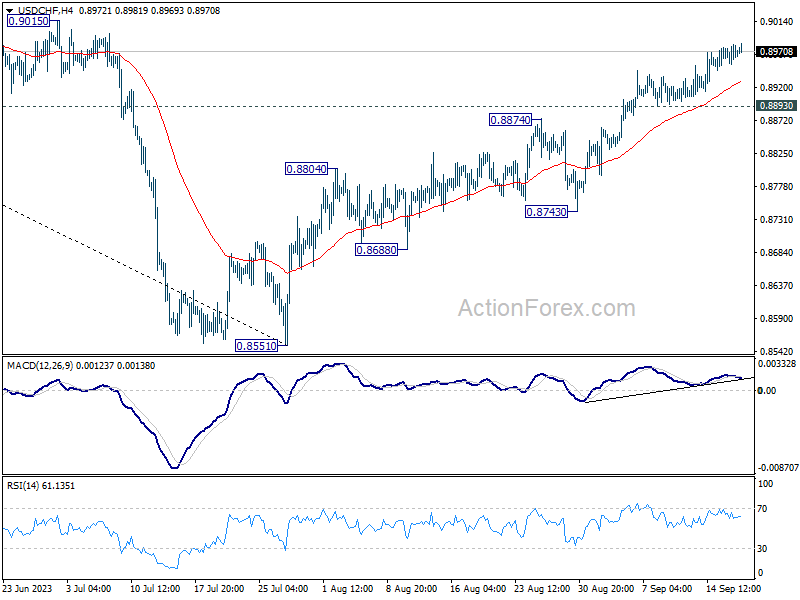Select the 0.003328 MACD axis value

point(777,364)
